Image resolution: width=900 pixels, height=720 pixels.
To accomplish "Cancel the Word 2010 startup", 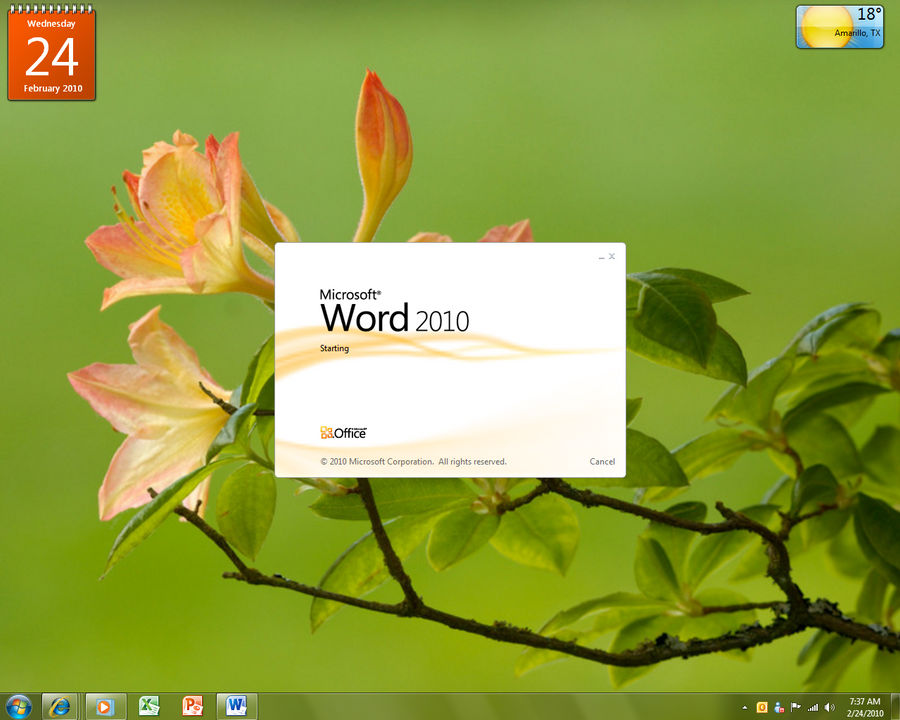I will tap(602, 462).
